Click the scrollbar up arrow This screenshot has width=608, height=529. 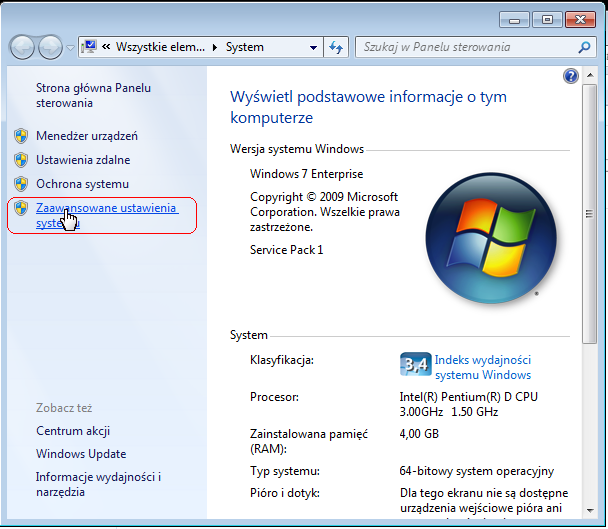pyautogui.click(x=590, y=75)
